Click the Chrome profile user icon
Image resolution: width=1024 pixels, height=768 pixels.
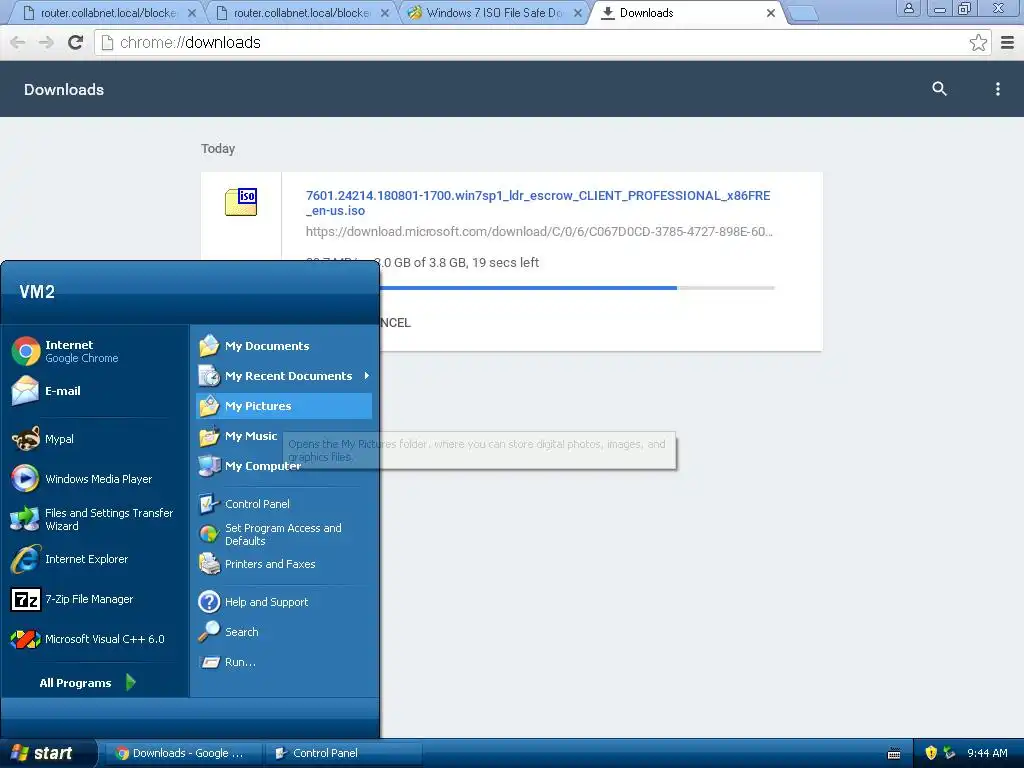(x=908, y=9)
